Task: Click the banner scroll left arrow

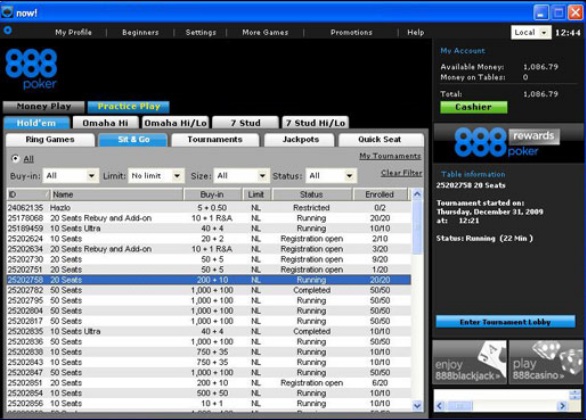Action: (440, 406)
